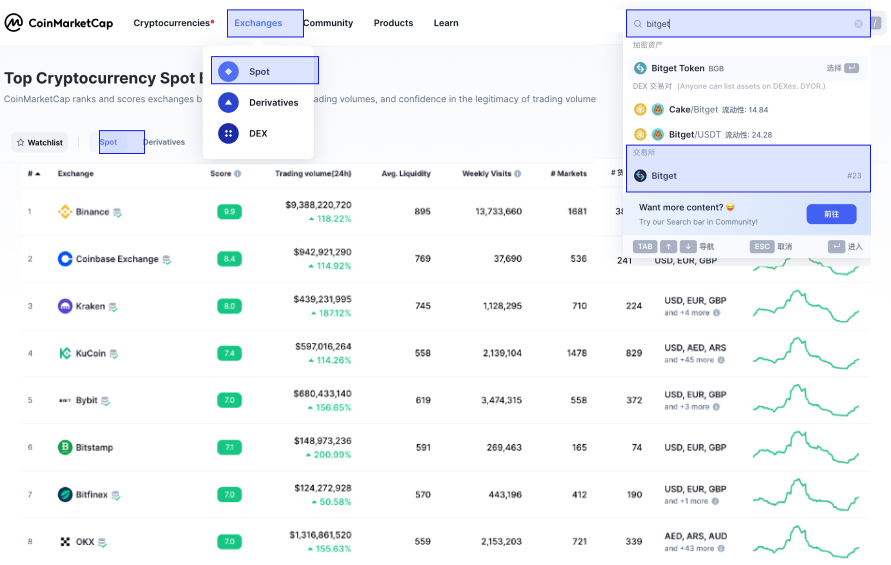Click Coinbase Exchange's 8.4 score badge
Viewport: 891px width, 565px height.
(230, 259)
